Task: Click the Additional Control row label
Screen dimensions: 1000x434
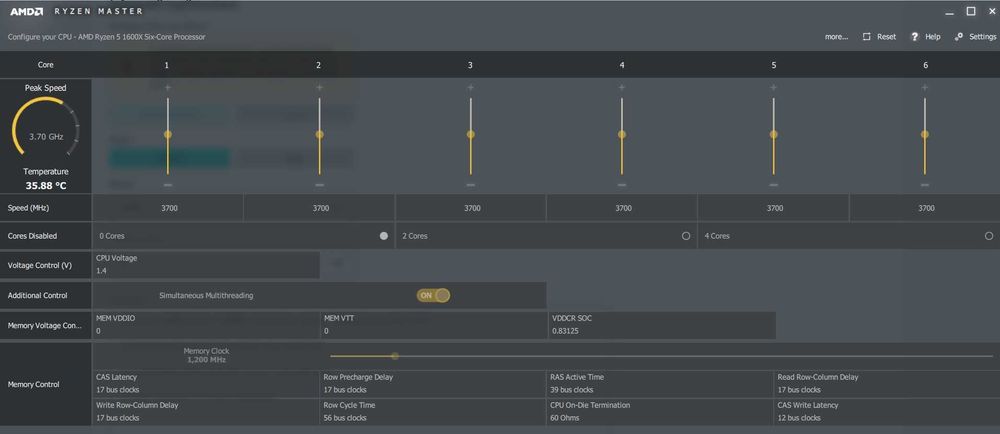Action: tap(37, 296)
